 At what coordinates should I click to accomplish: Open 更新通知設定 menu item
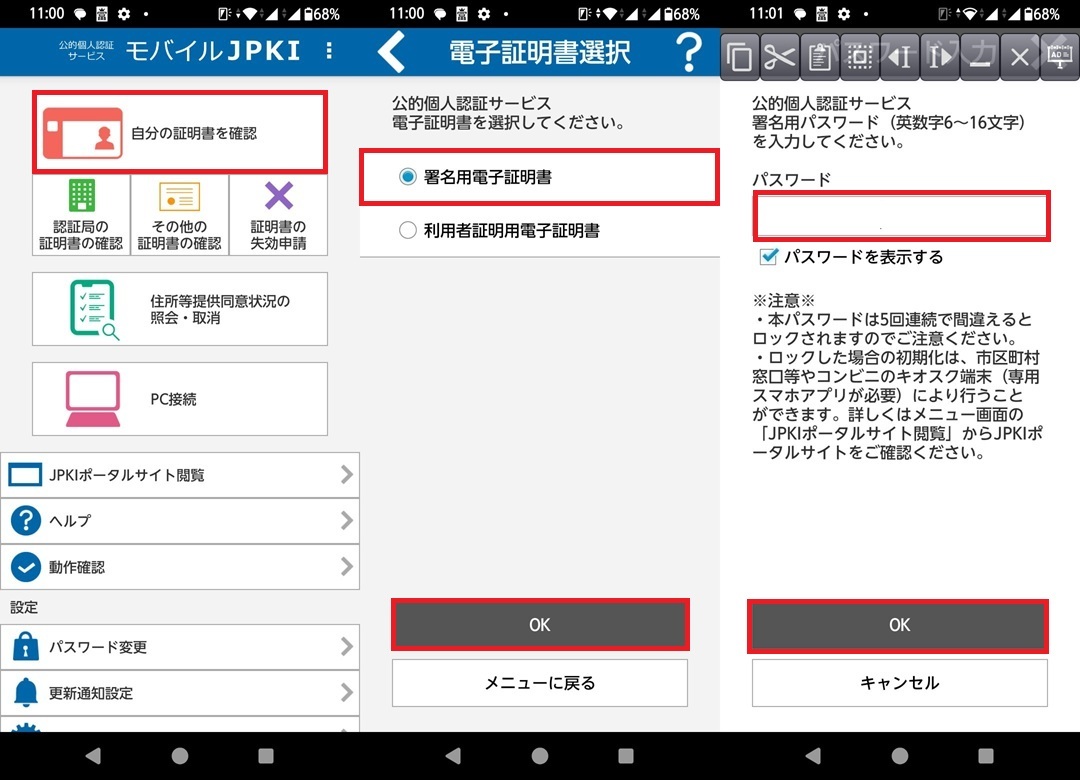point(180,693)
